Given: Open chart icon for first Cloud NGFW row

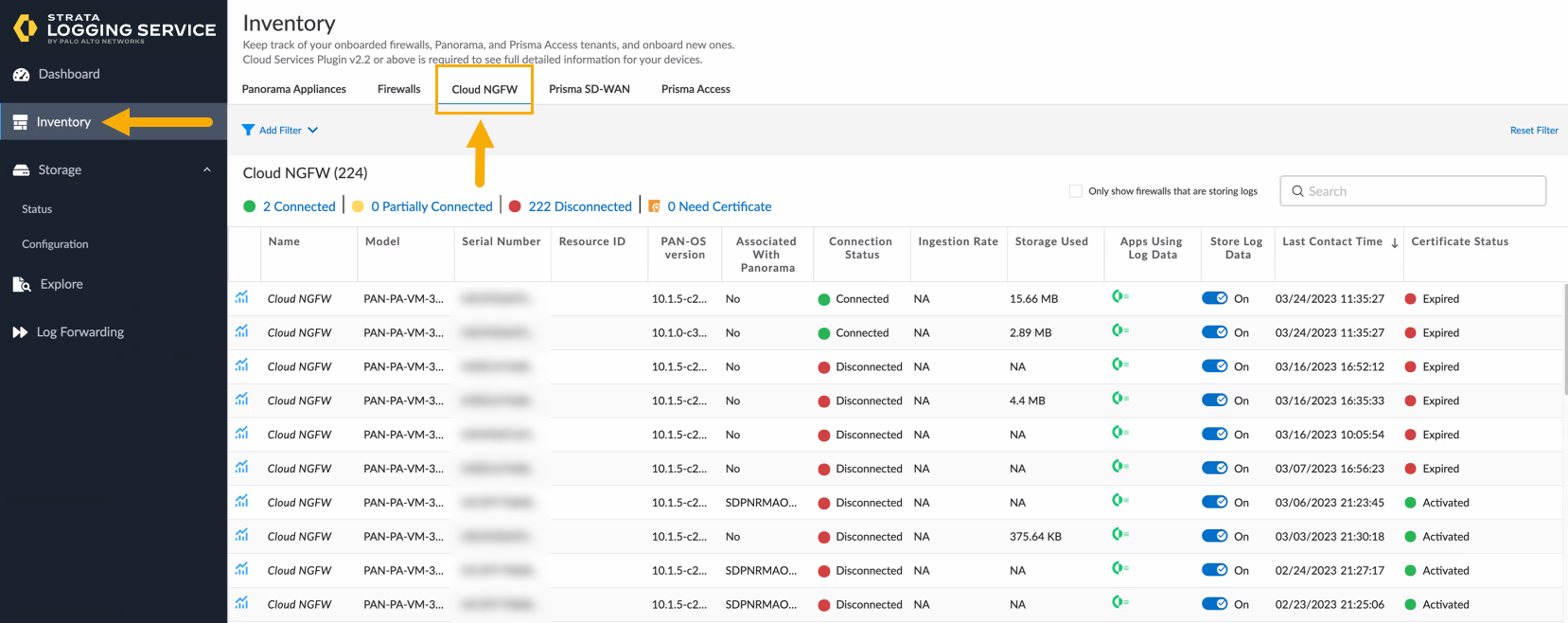Looking at the screenshot, I should tap(242, 298).
